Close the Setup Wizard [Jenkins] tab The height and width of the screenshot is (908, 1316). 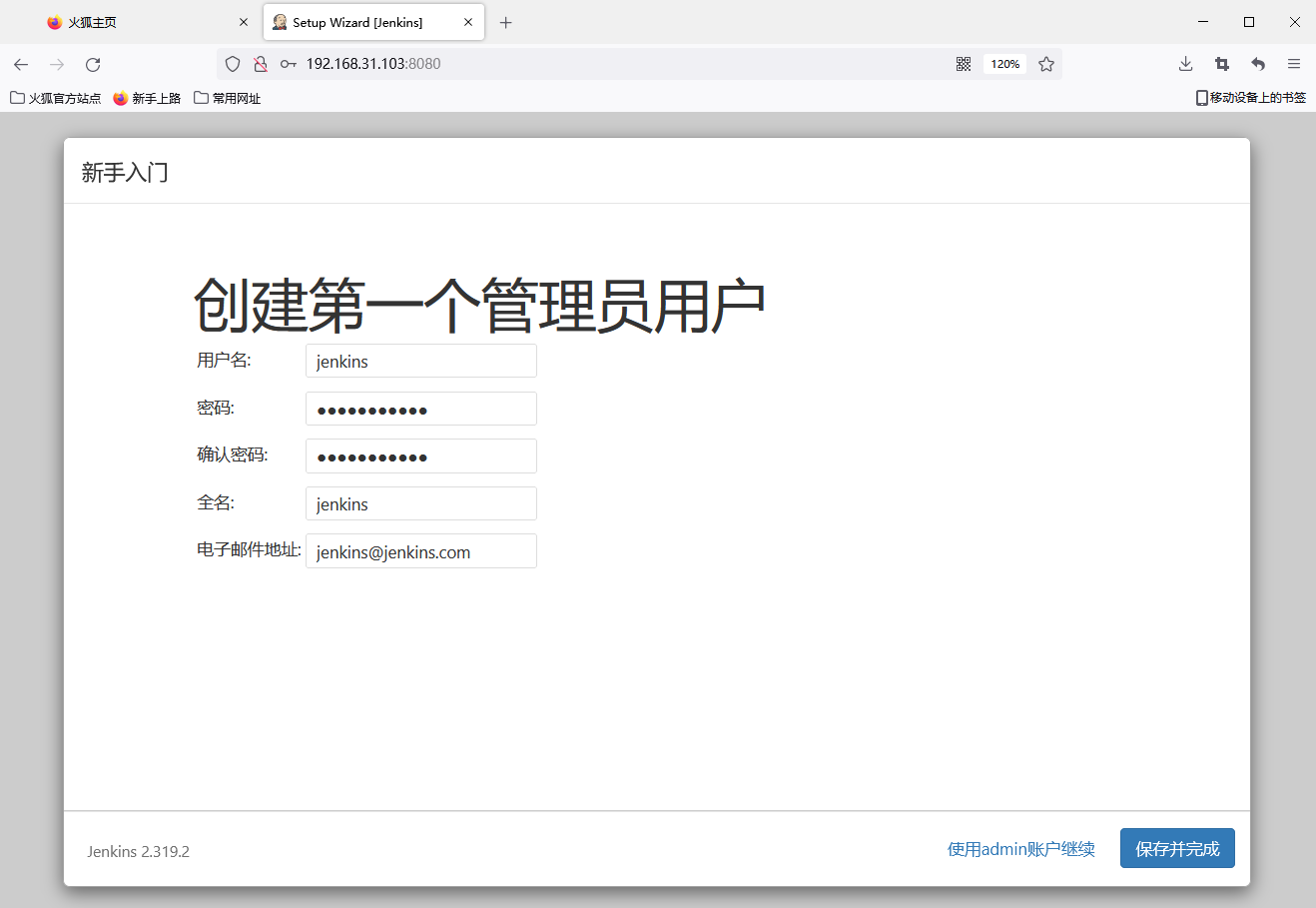468,22
